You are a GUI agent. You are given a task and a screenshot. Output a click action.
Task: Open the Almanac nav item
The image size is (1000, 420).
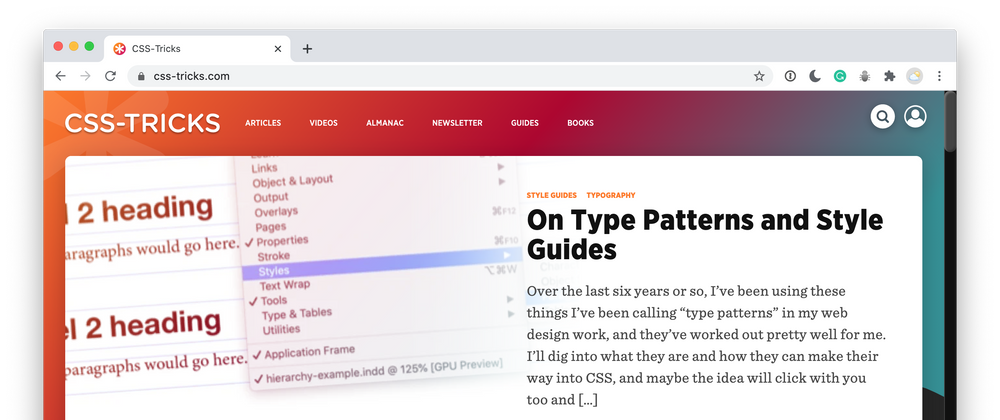click(x=385, y=123)
